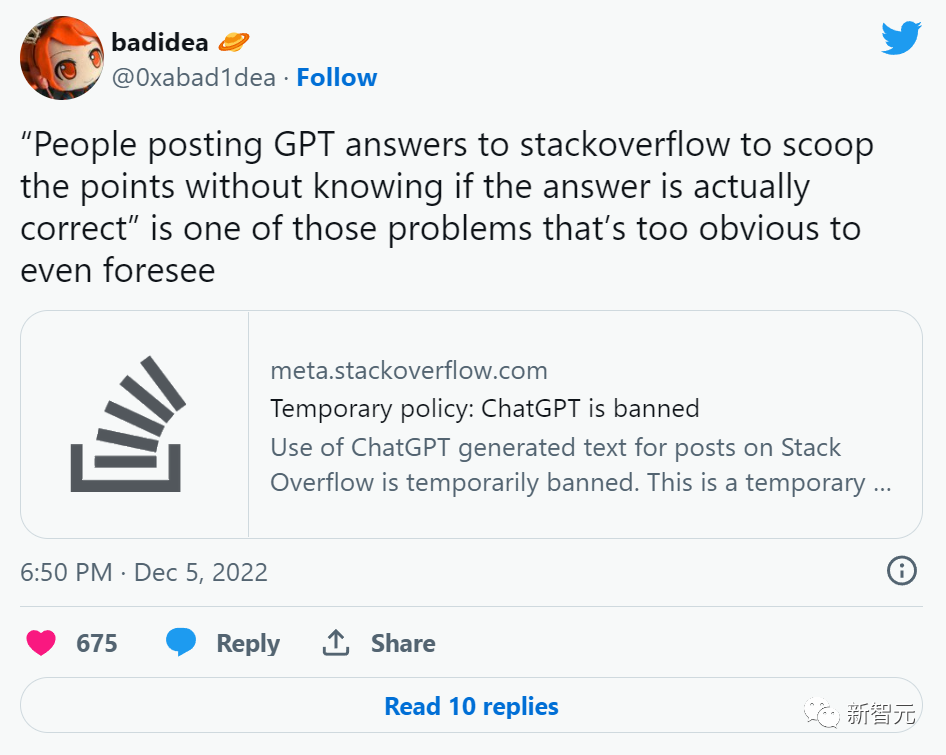
Task: Open 'Temporary policy: ChatGPT is banned' title
Action: click(x=485, y=409)
